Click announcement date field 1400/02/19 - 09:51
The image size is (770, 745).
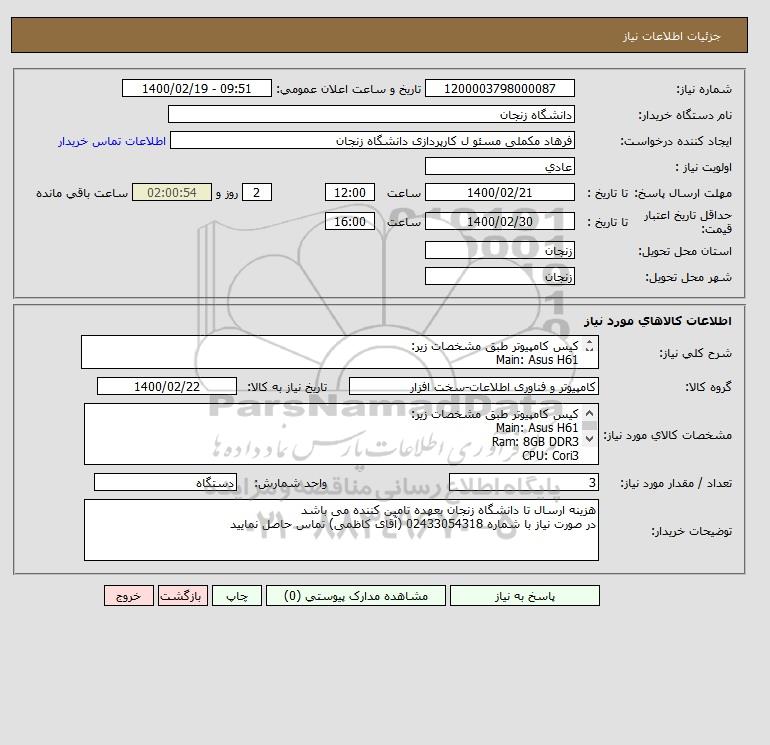[x=196, y=88]
